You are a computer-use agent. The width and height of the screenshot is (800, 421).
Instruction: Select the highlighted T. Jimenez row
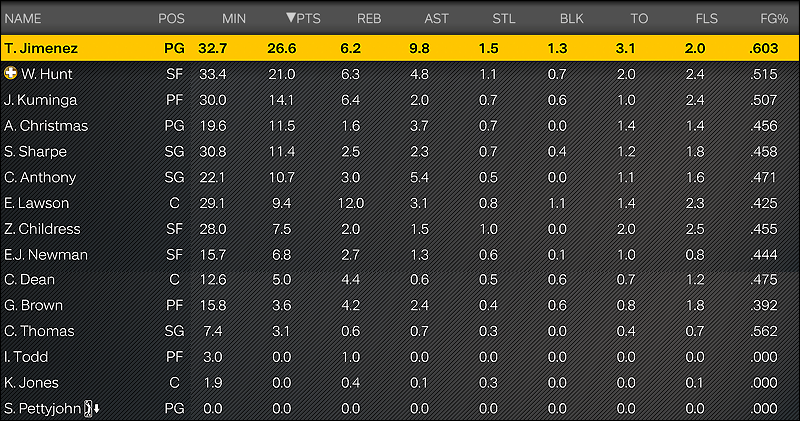coord(400,48)
